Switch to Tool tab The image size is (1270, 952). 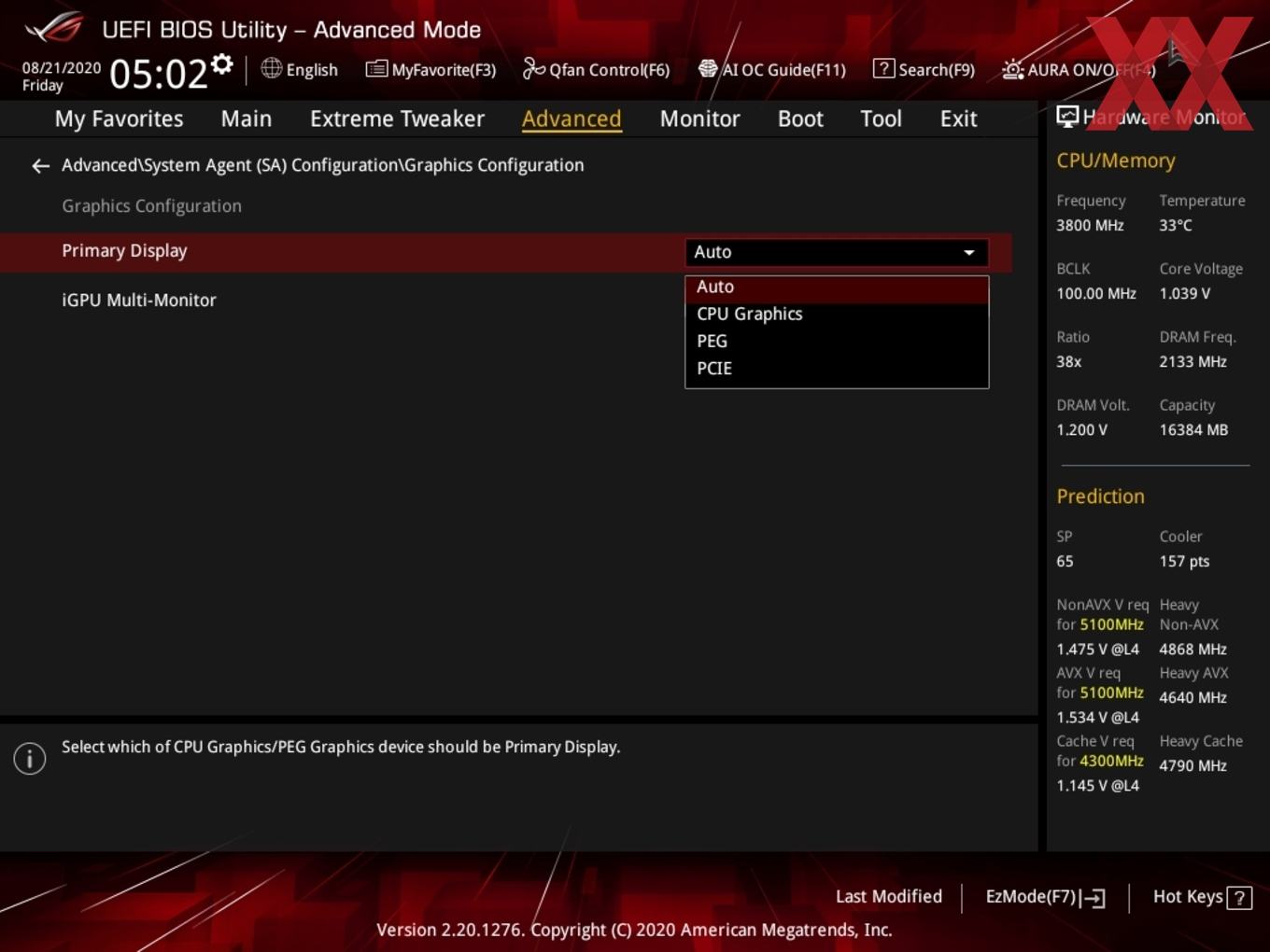click(x=881, y=119)
